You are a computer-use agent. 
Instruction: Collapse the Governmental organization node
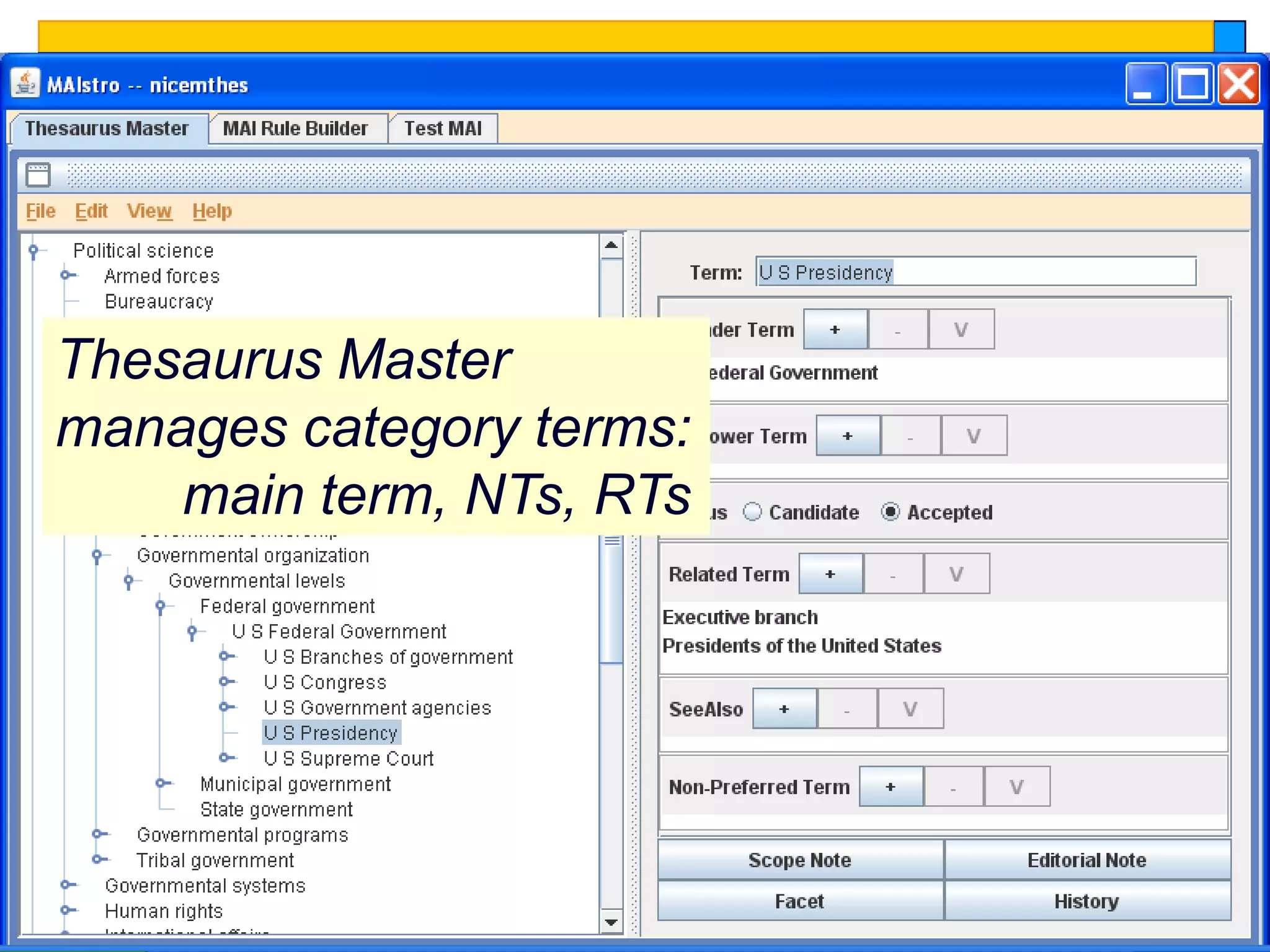pos(97,555)
